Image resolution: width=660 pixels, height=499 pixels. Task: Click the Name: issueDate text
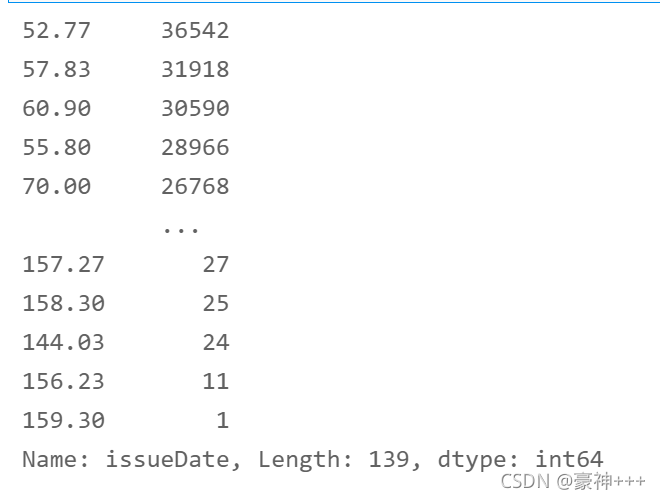tap(131, 459)
